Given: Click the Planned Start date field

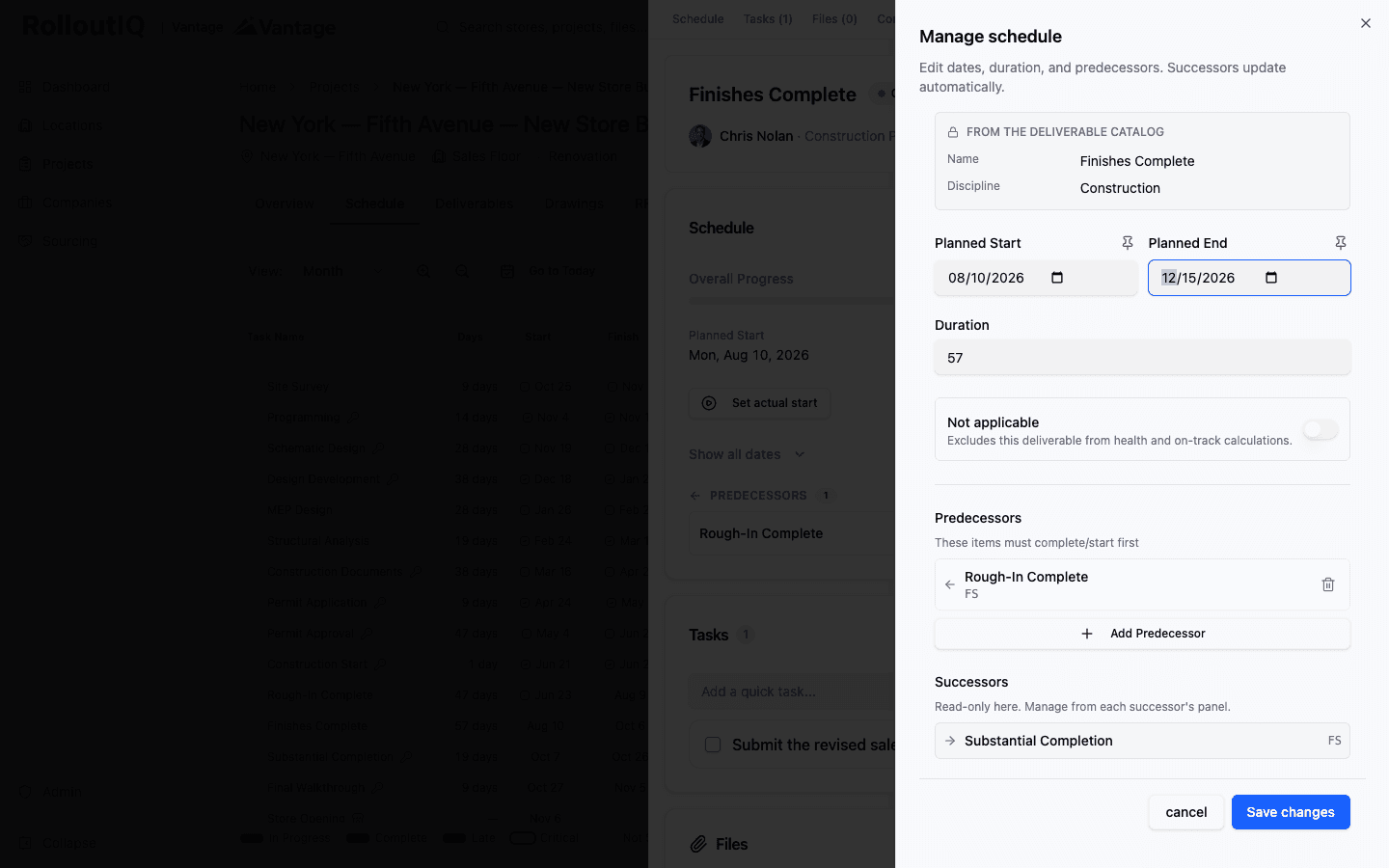Looking at the screenshot, I should click(x=1035, y=278).
